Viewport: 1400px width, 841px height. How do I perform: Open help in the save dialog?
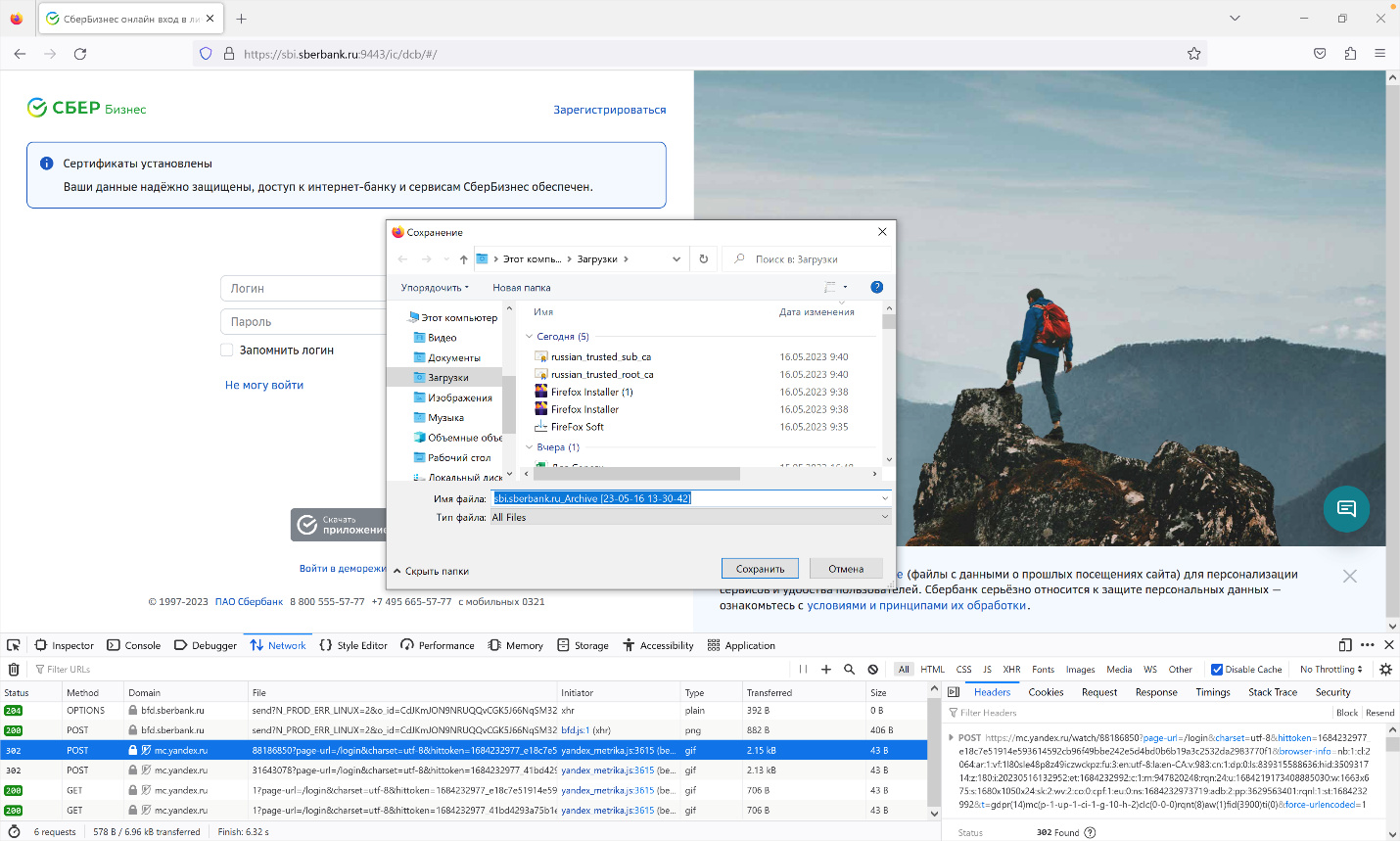coord(876,287)
